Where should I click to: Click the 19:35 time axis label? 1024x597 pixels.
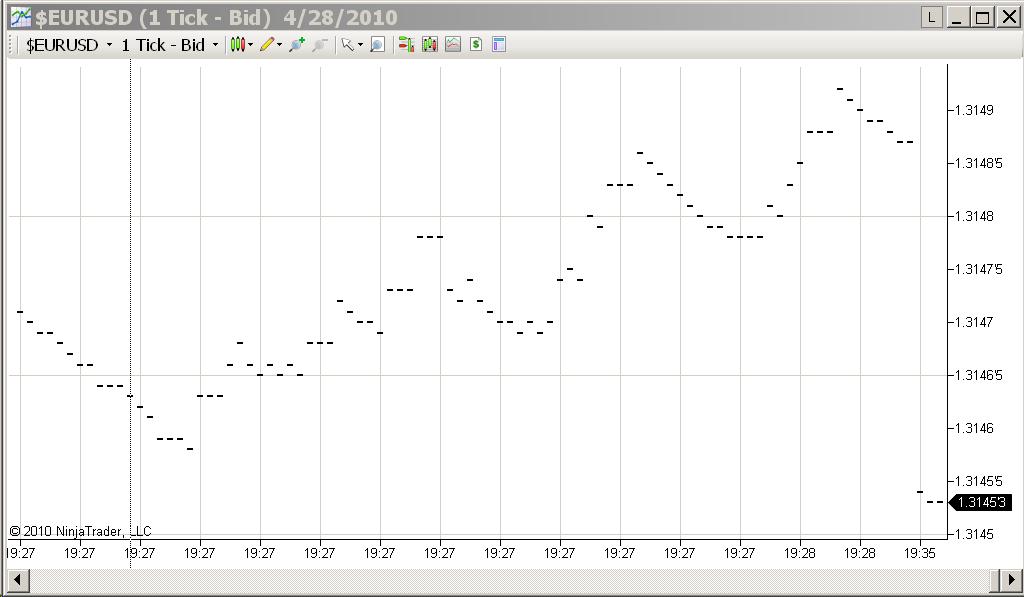coord(920,553)
